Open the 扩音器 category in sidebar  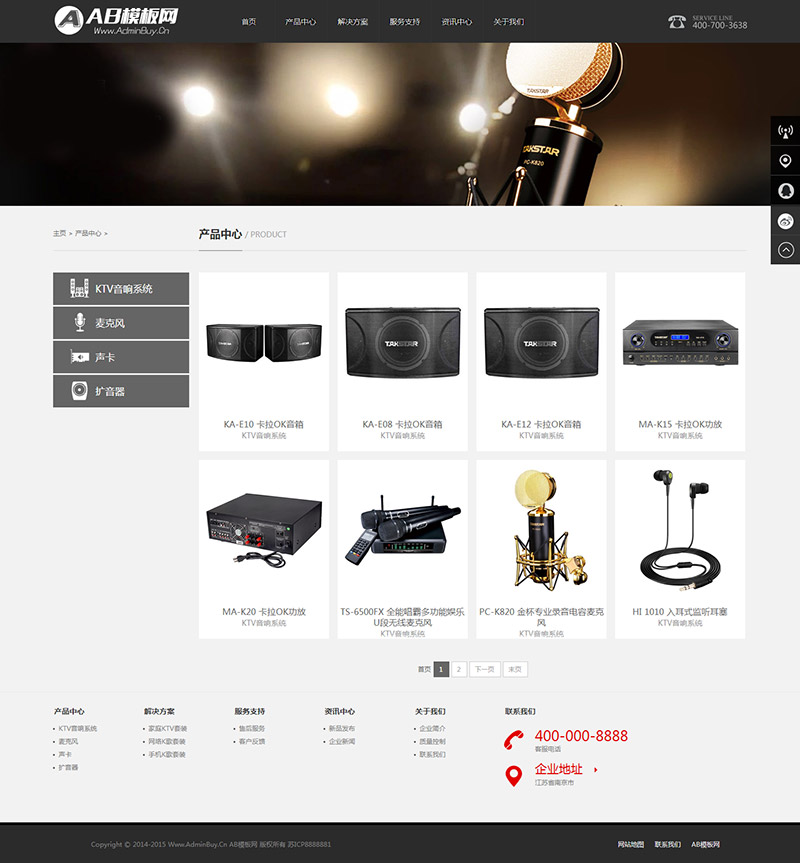tap(121, 391)
